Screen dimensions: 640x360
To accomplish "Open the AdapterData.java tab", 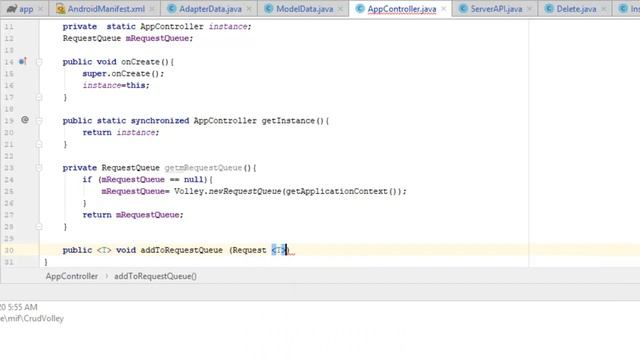I will [x=210, y=9].
